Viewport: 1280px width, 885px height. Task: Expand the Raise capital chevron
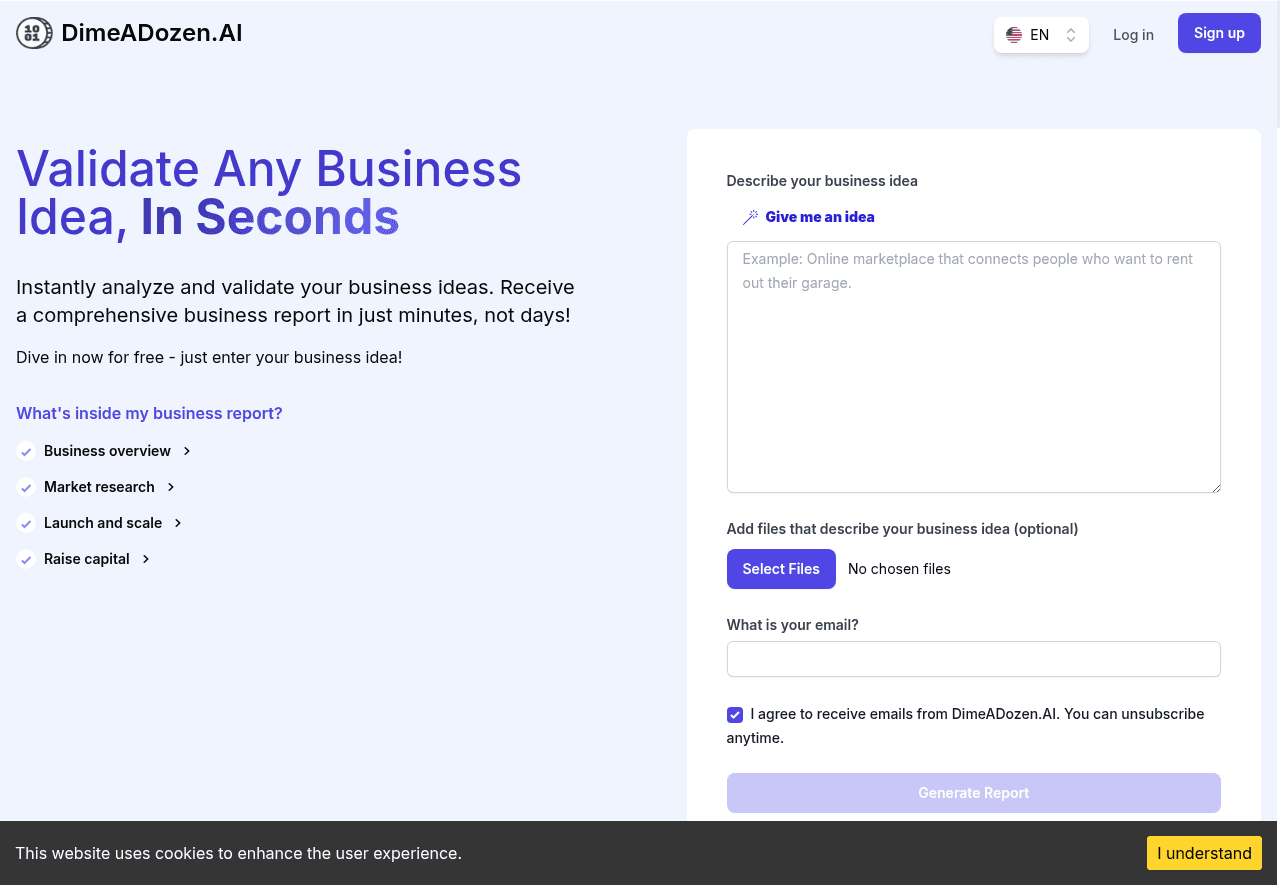pyautogui.click(x=146, y=559)
